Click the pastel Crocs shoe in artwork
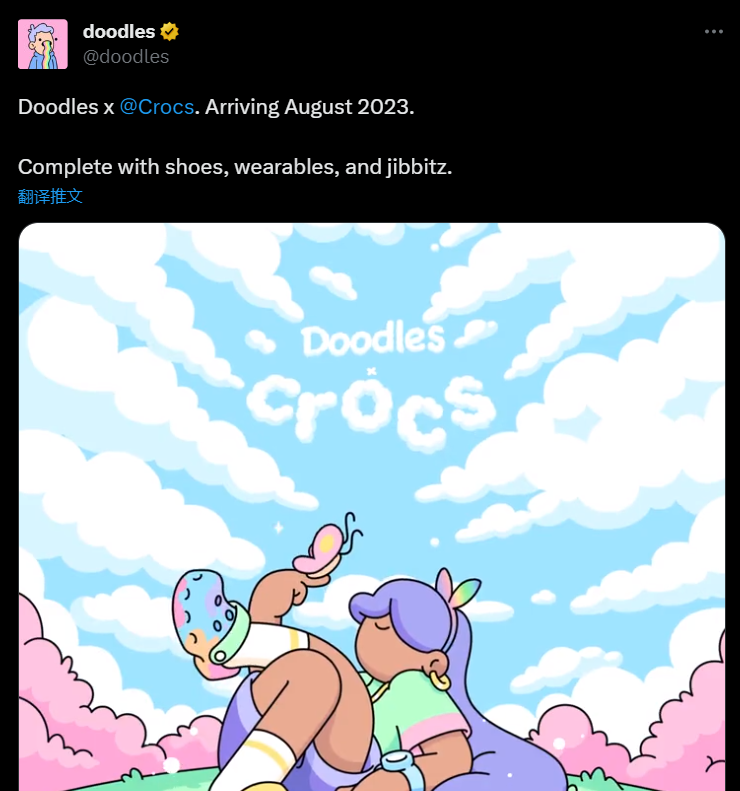This screenshot has height=791, width=740. click(206, 612)
